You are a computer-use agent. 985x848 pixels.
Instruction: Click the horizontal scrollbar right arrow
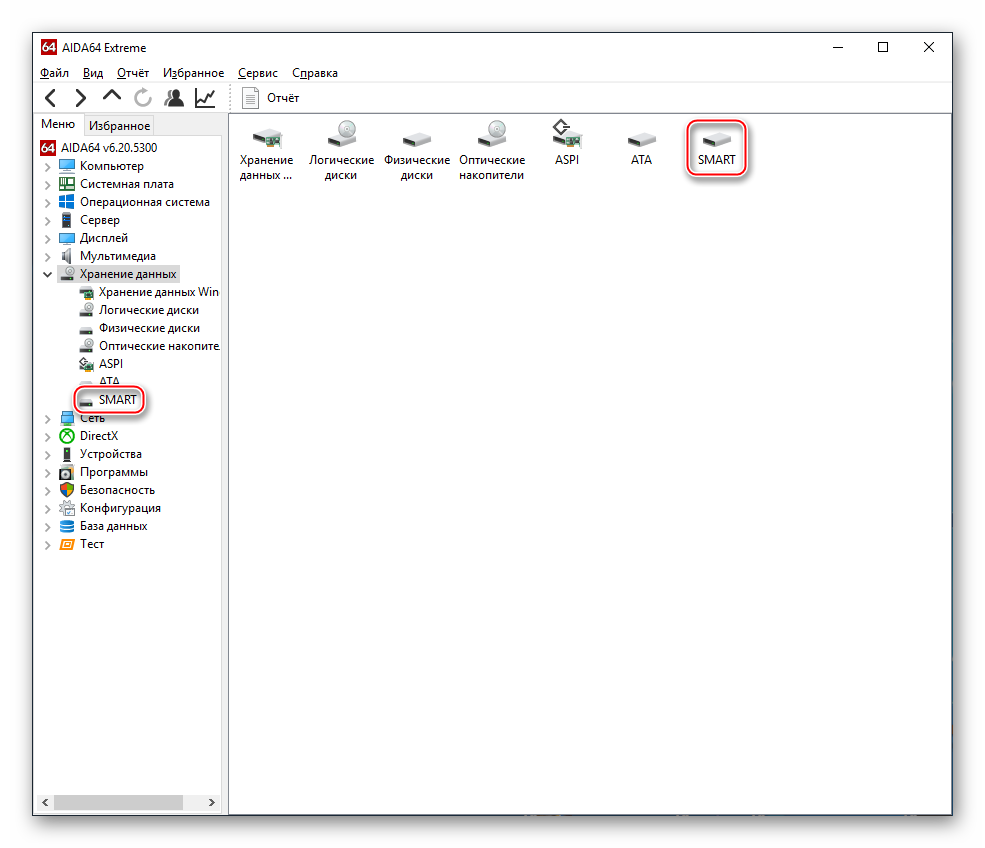[x=212, y=802]
